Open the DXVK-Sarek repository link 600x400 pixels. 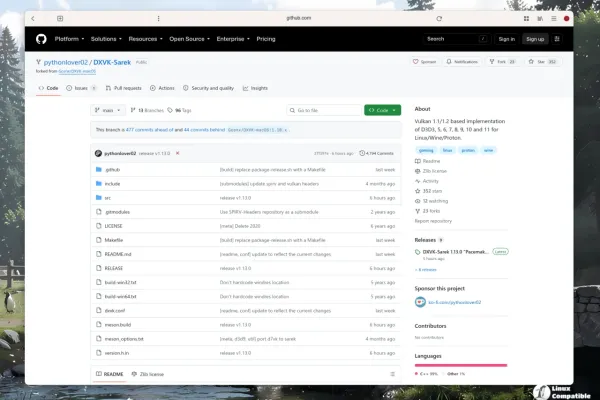pyautogui.click(x=112, y=62)
